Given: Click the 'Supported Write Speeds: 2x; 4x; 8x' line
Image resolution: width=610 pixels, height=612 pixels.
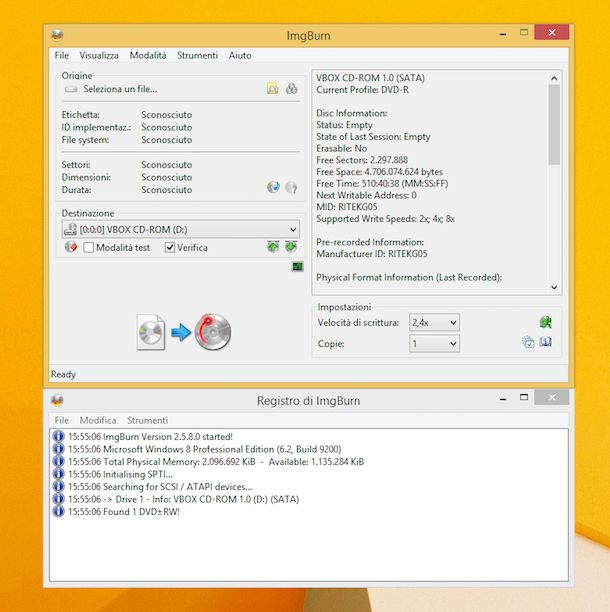Looking at the screenshot, I should 386,219.
